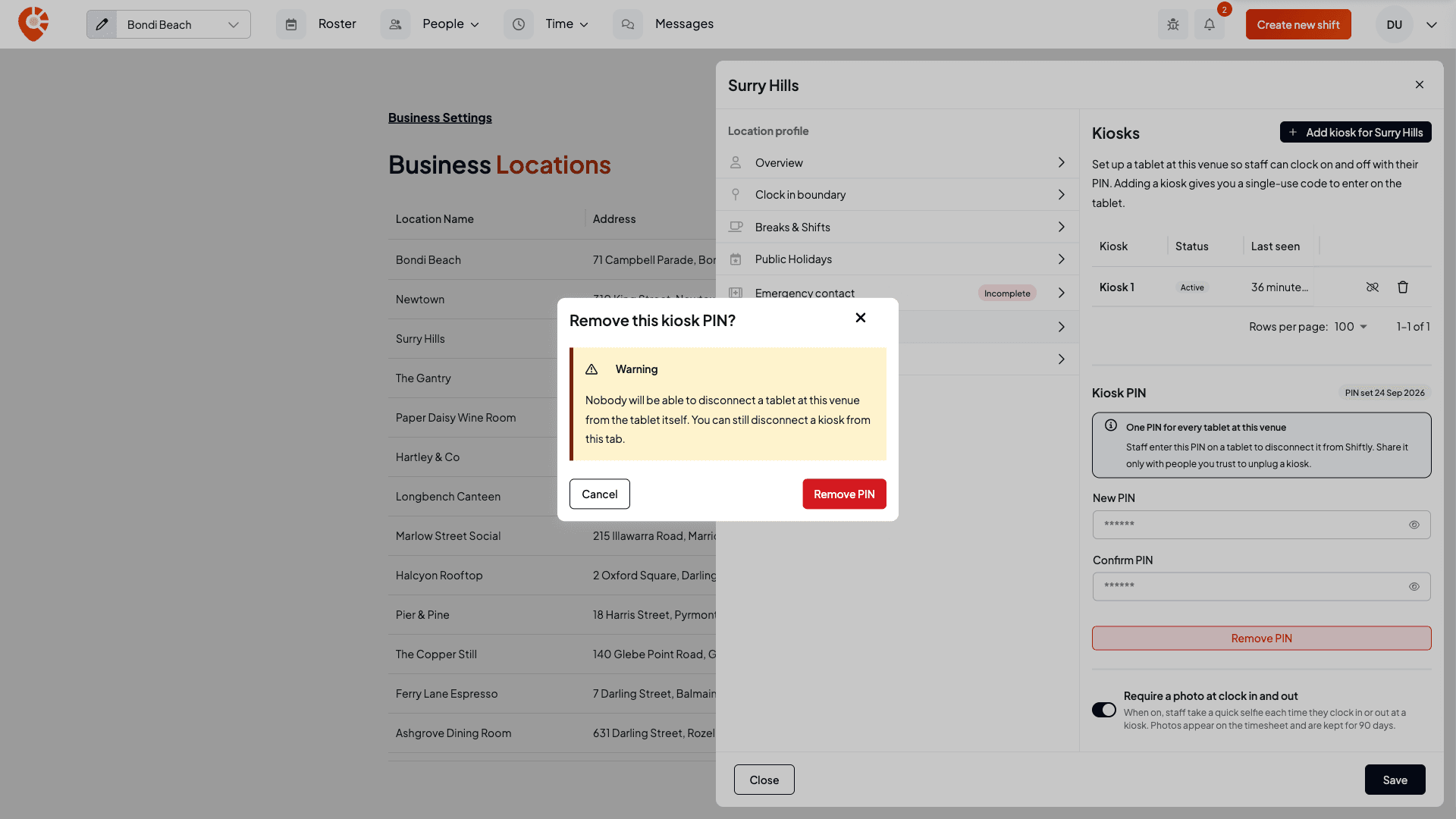Click Add kiosk for Surry Hills
This screenshot has width=1456, height=819.
(1356, 132)
